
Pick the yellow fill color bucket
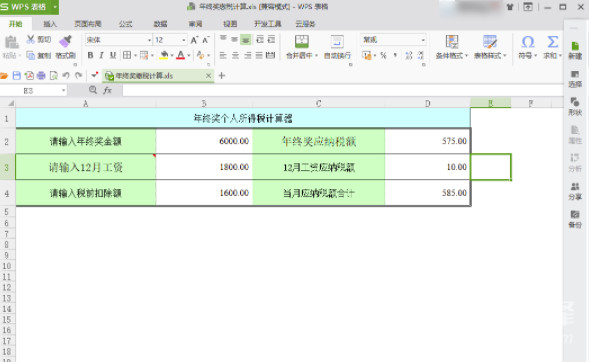(164, 55)
